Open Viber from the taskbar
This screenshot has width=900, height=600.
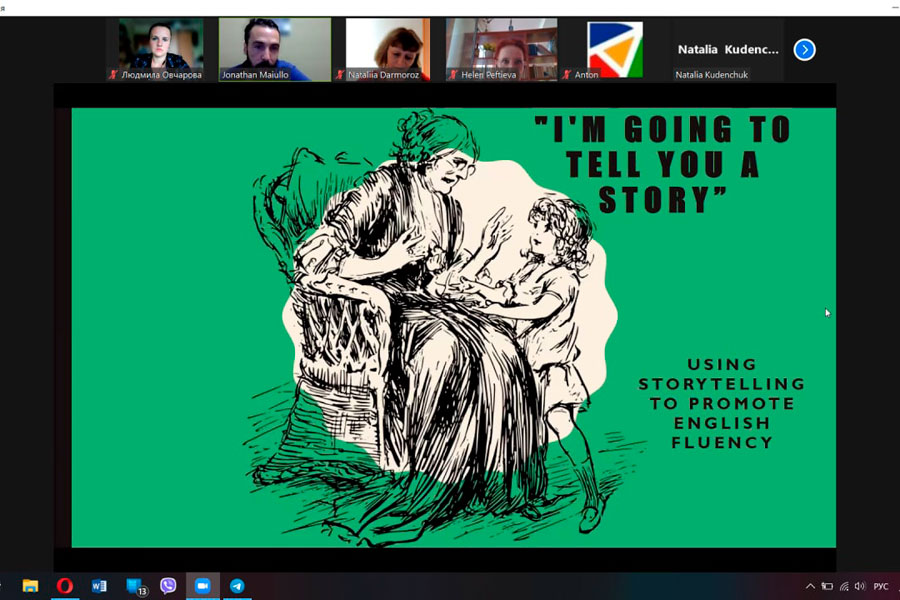click(168, 586)
